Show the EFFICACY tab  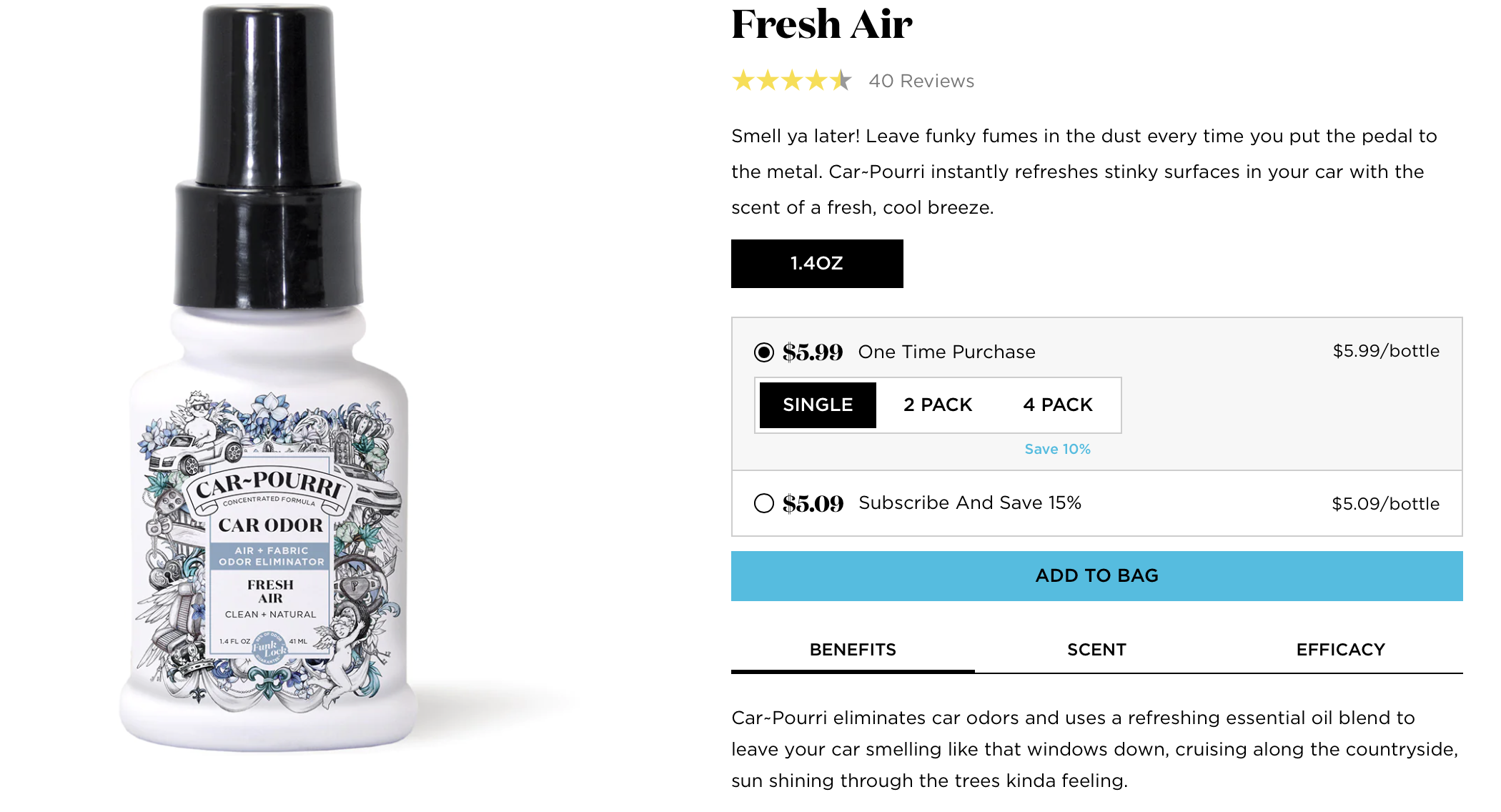pos(1341,650)
